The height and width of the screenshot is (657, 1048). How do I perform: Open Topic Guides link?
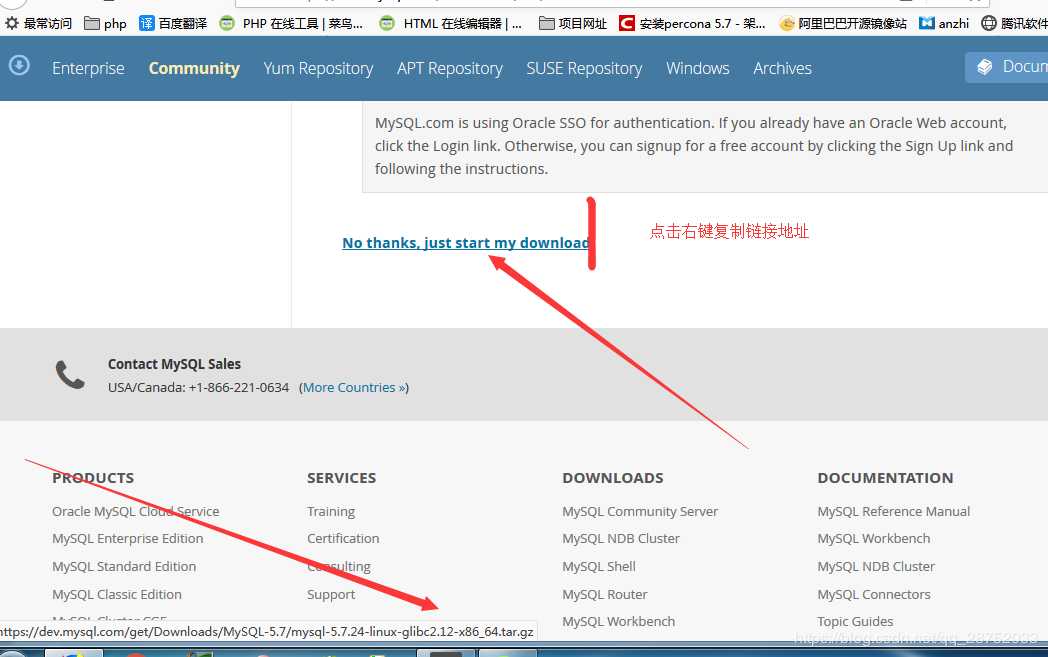[x=856, y=622]
